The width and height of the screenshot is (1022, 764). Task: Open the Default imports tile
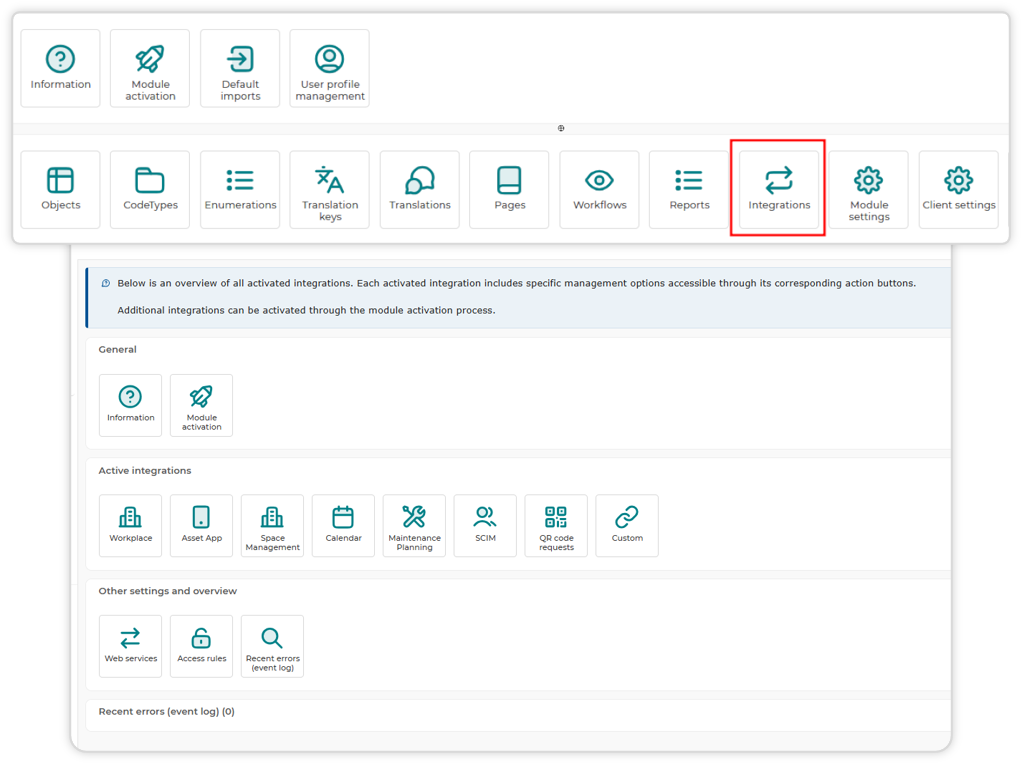tap(240, 68)
